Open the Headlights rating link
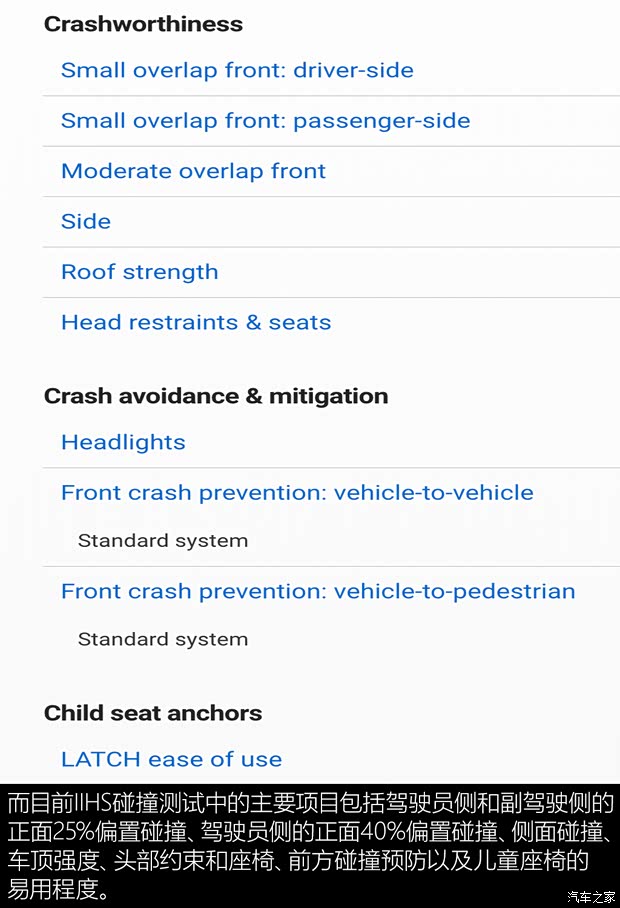The image size is (620, 908). pyautogui.click(x=123, y=442)
